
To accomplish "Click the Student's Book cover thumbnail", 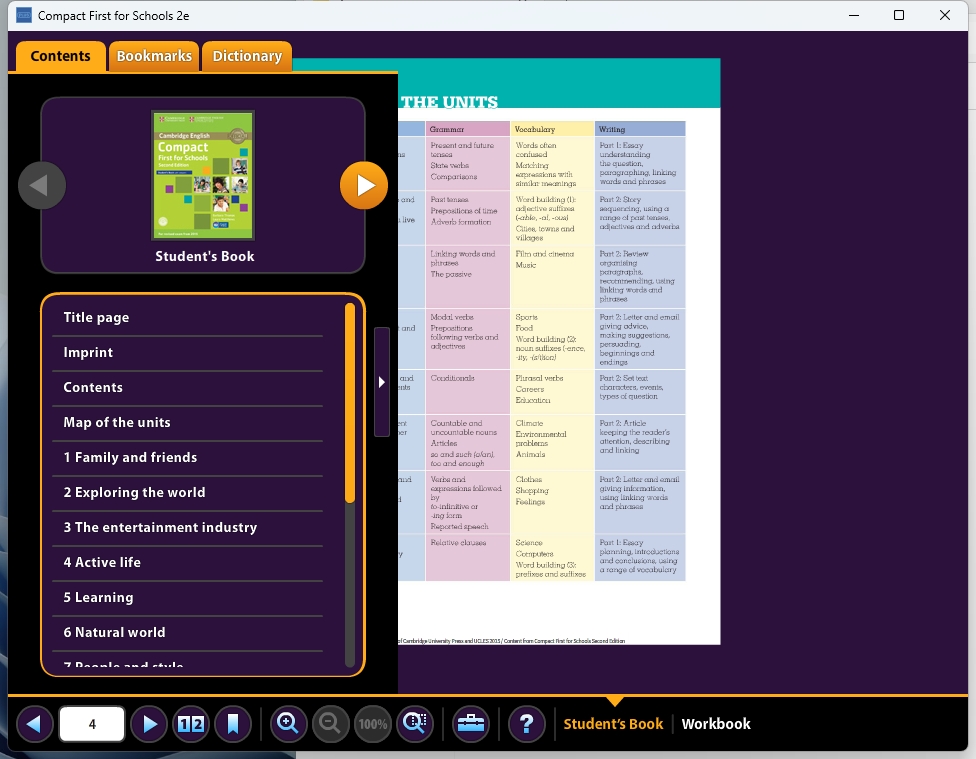I will 203,175.
